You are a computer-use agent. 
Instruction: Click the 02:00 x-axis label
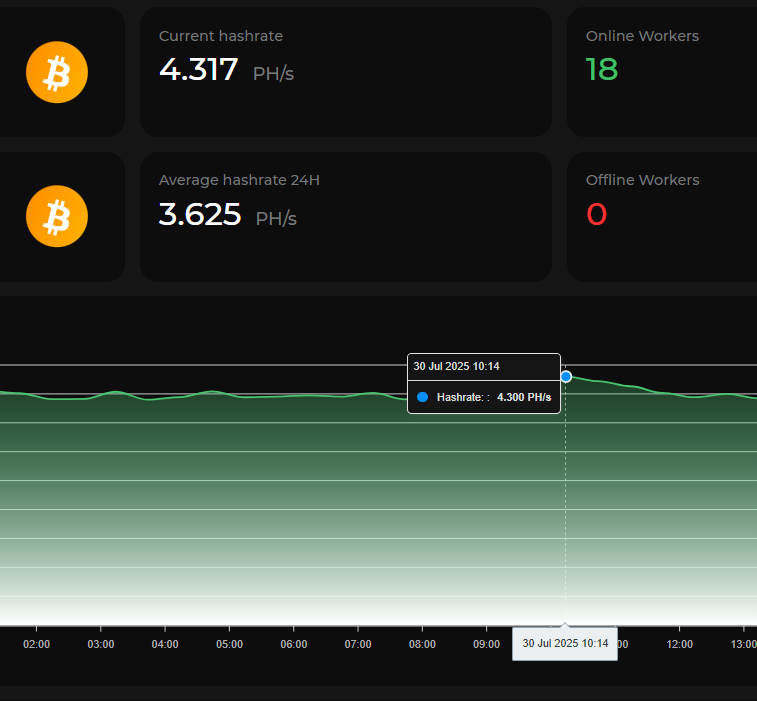pyautogui.click(x=37, y=645)
